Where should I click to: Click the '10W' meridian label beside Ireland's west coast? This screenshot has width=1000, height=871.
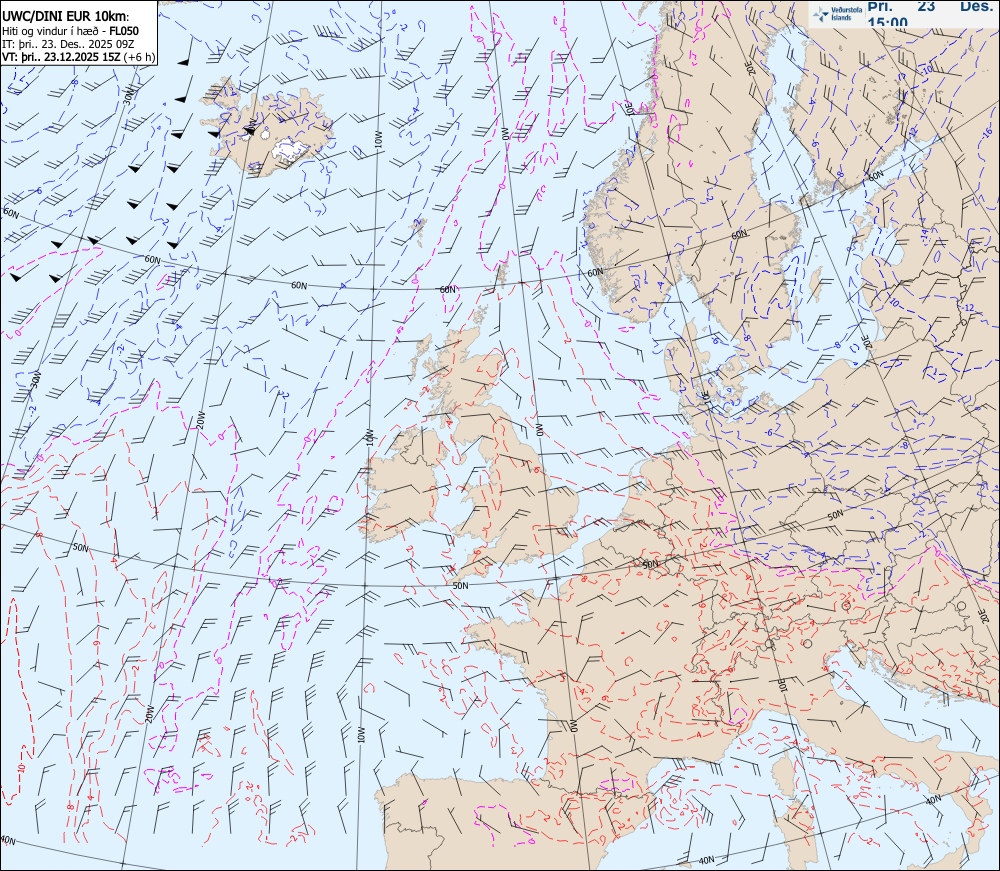pos(369,437)
